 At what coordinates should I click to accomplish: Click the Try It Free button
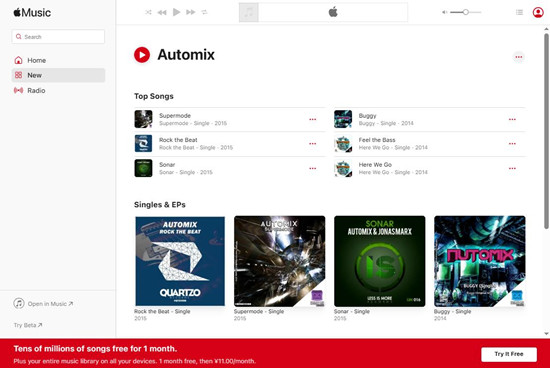coord(509,354)
